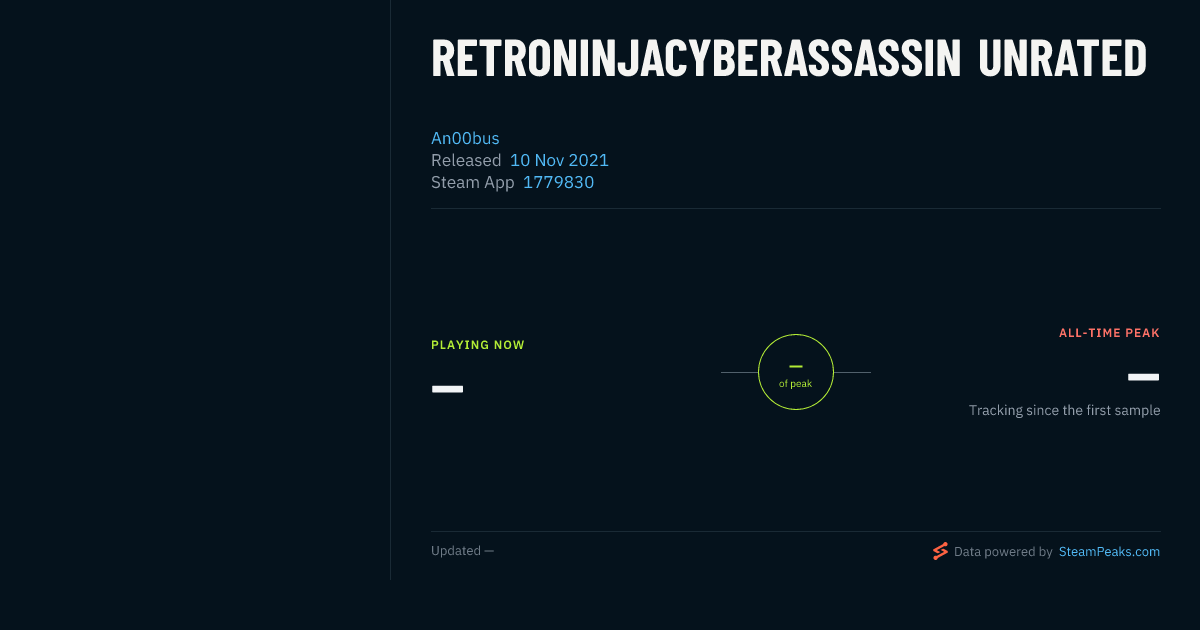The image size is (1200, 630).
Task: Click the 'Updated —' timestamp text
Action: [462, 551]
